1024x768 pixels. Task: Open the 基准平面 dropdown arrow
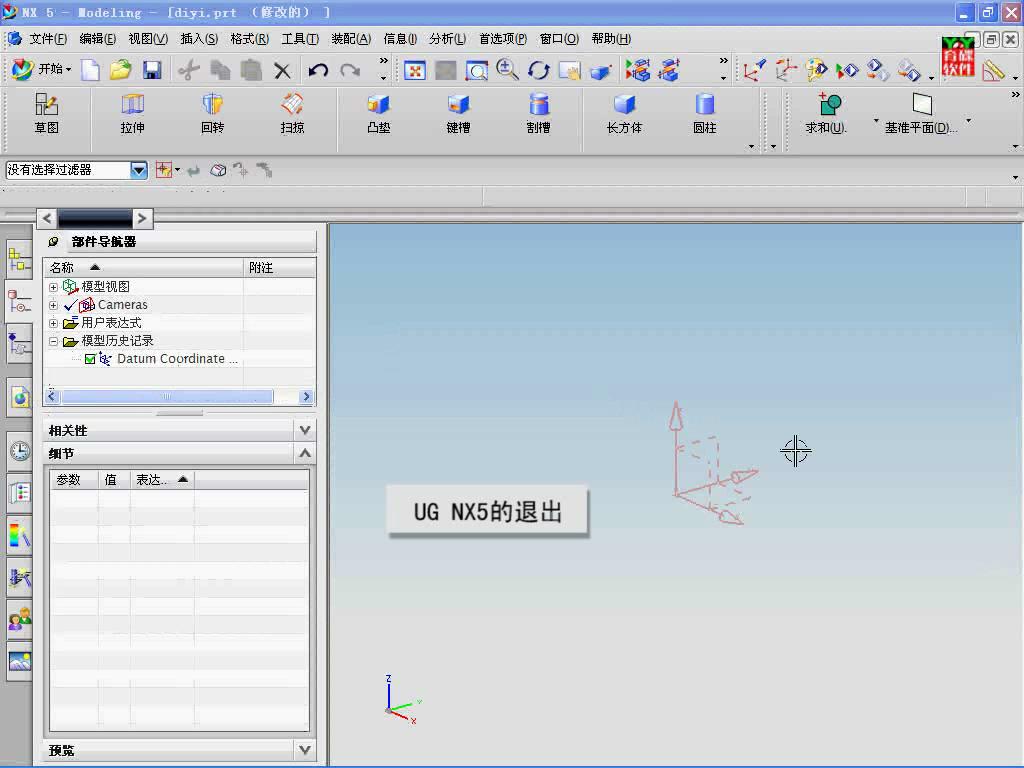pyautogui.click(x=968, y=121)
